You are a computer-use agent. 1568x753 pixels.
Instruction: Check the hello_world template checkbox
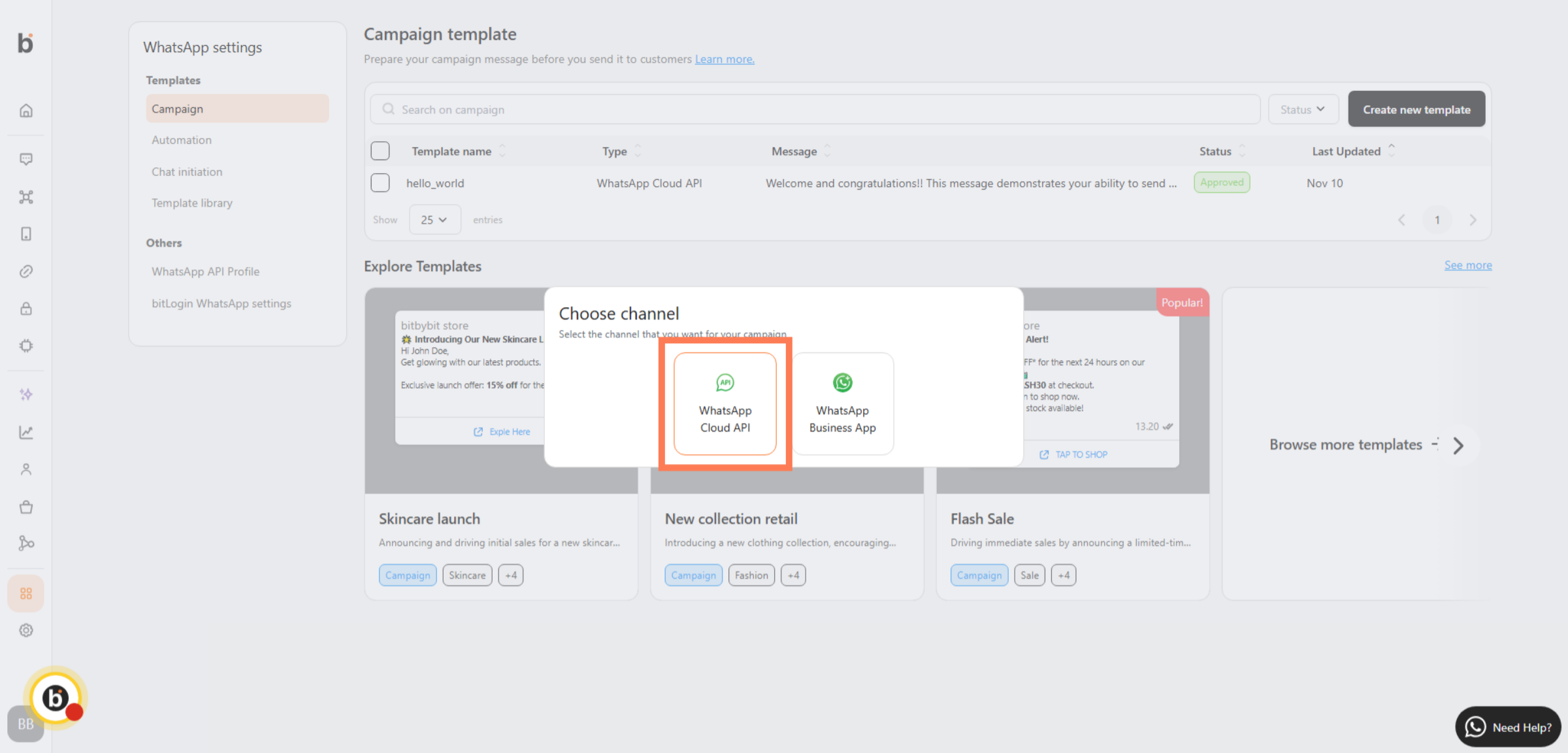pyautogui.click(x=380, y=183)
